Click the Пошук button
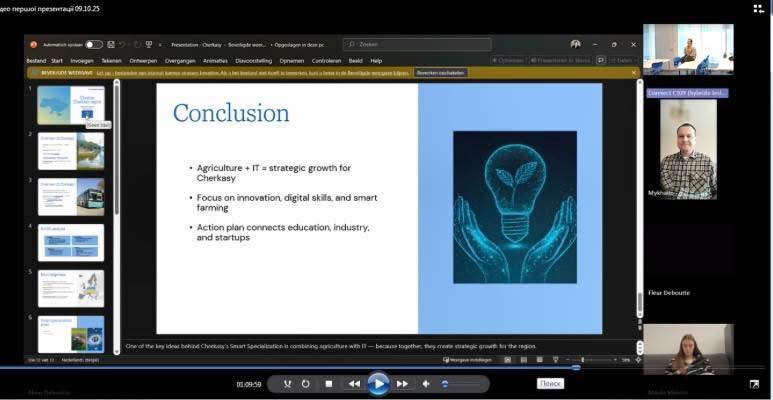 [x=551, y=384]
